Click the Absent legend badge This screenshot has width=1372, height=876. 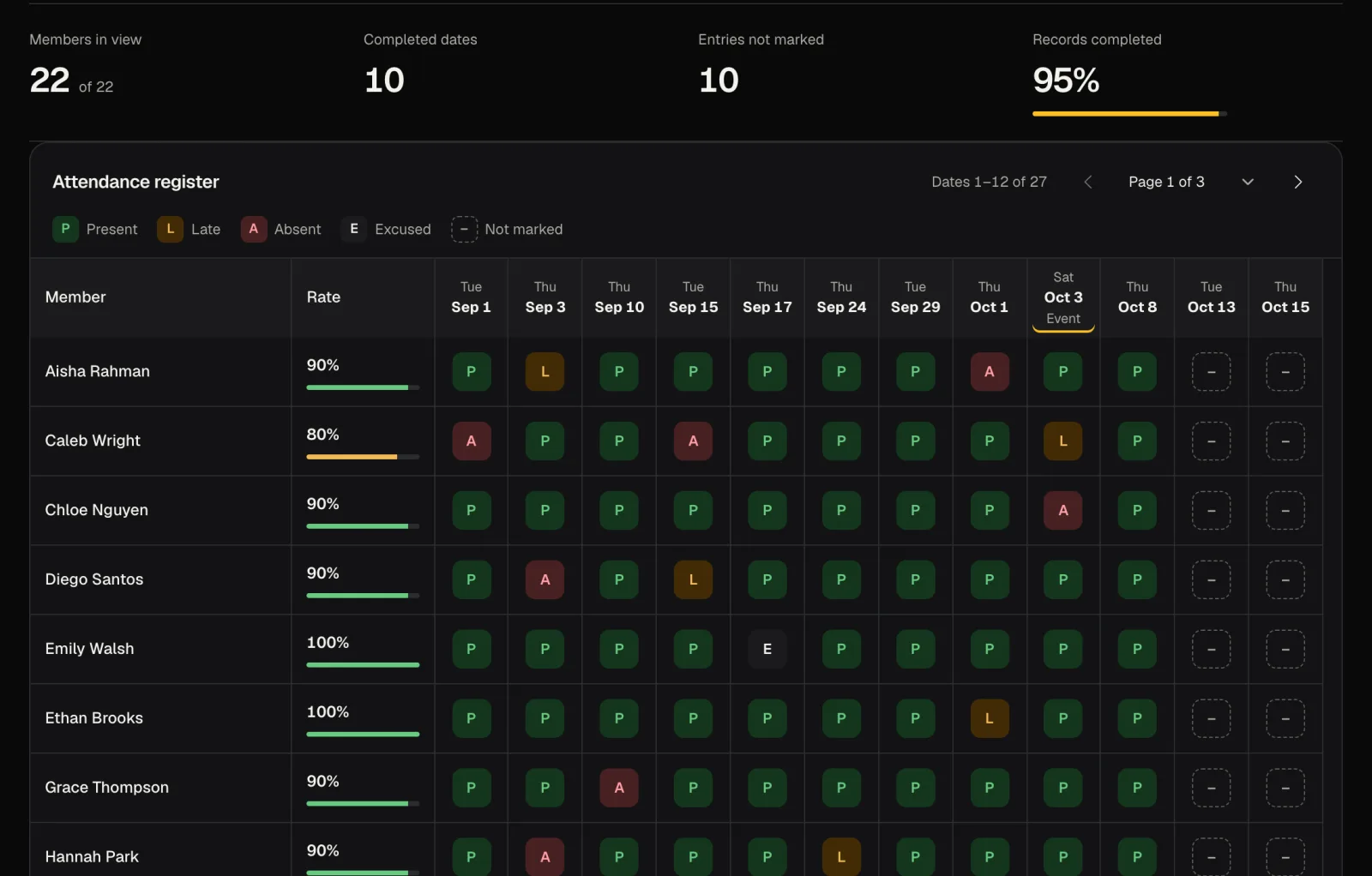pyautogui.click(x=253, y=229)
